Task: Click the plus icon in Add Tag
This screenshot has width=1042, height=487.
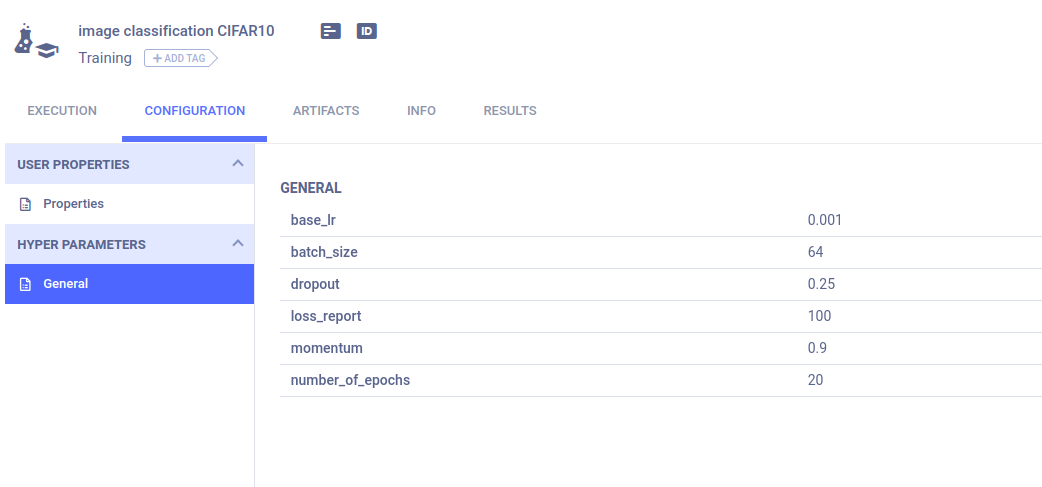Action: pyautogui.click(x=157, y=58)
